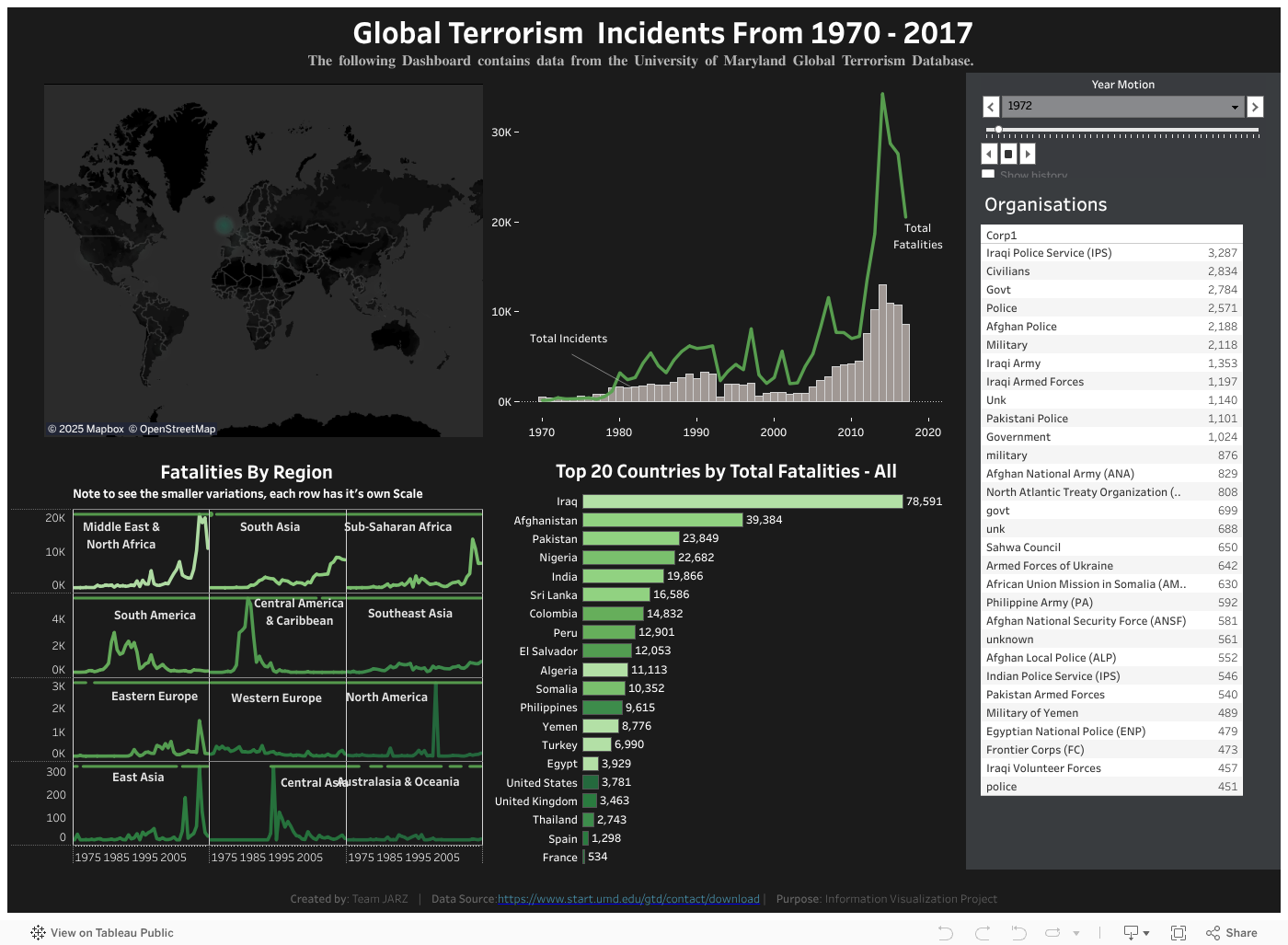Click the Revert icon in bottom toolbar

(1018, 933)
